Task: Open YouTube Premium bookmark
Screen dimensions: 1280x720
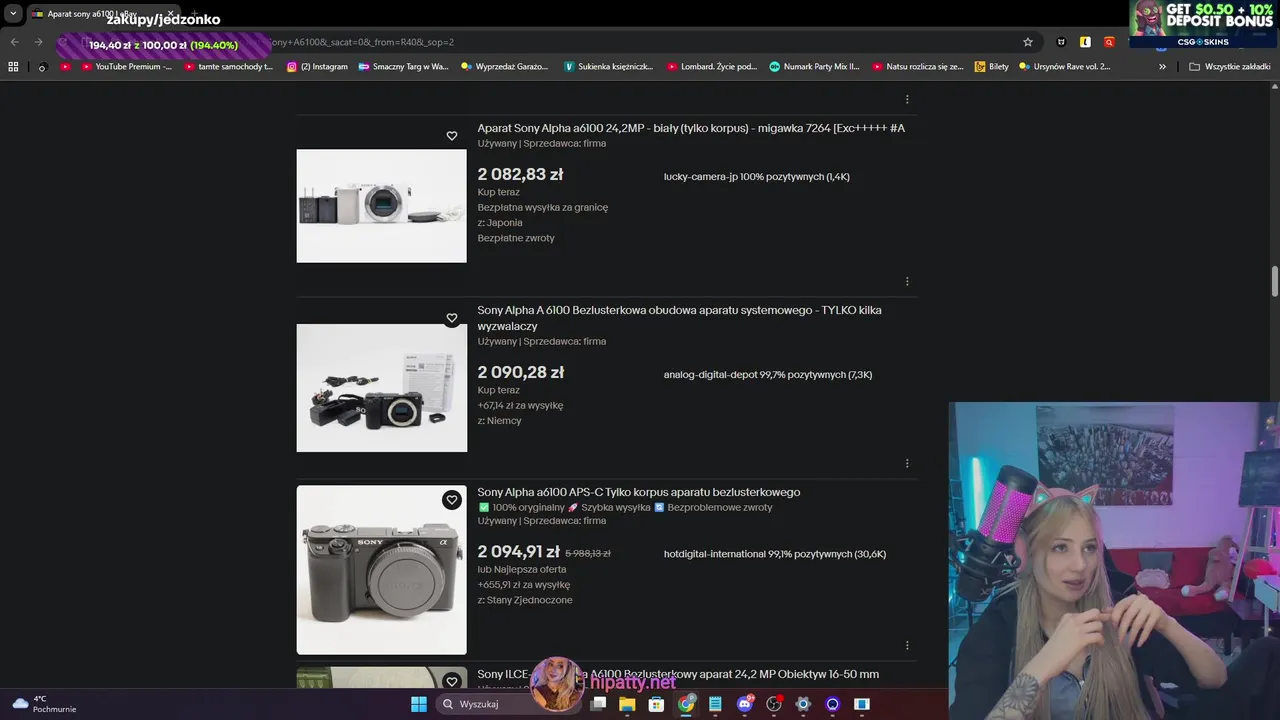Action: tap(125, 67)
